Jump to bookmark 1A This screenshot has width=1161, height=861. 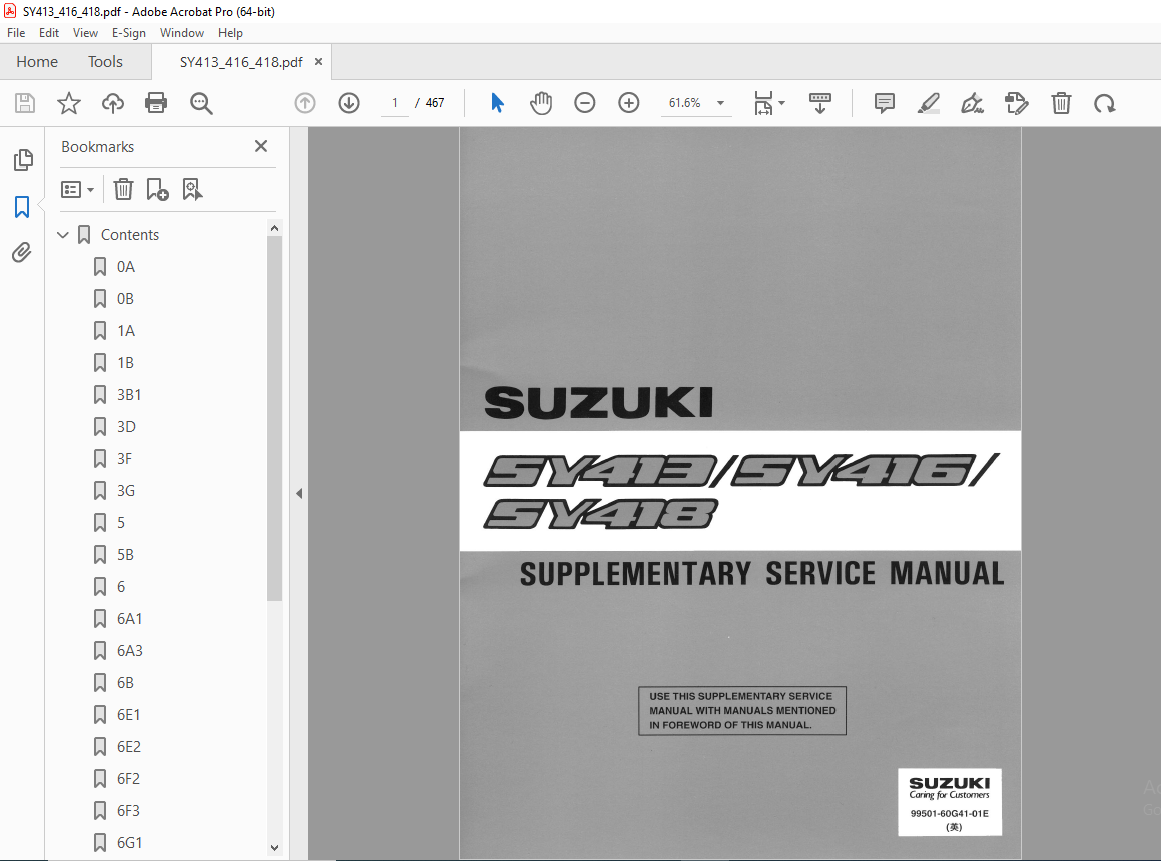pyautogui.click(x=126, y=331)
